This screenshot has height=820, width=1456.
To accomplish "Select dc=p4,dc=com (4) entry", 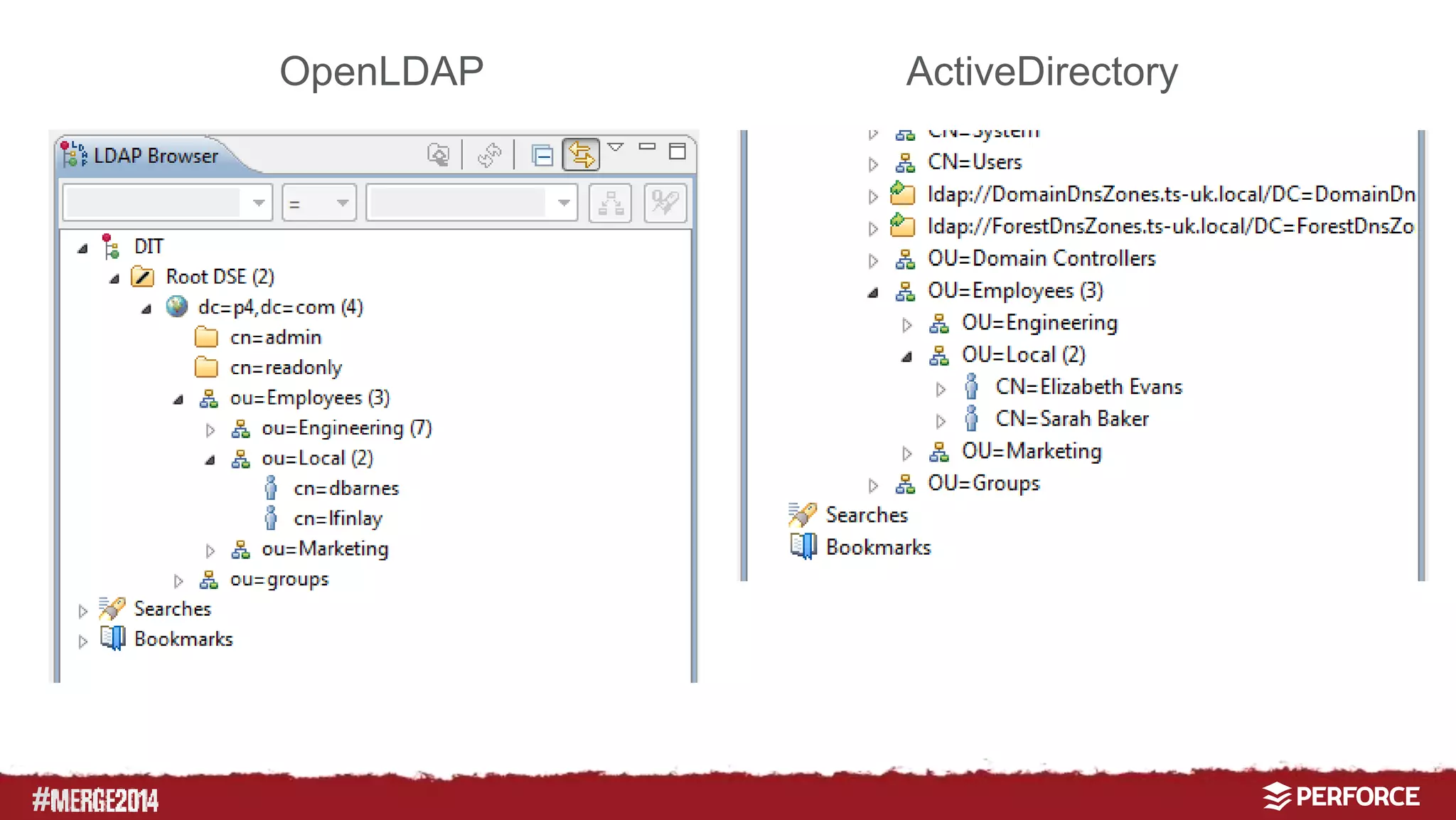I will coord(280,307).
